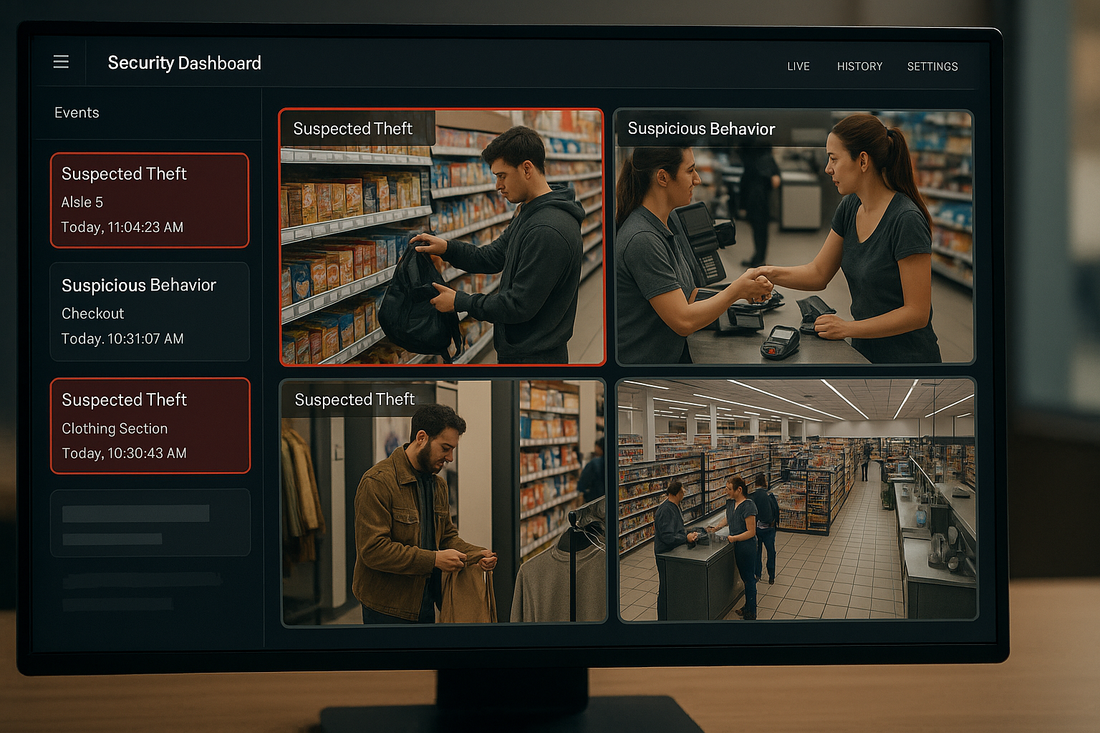Click the Events panel header
Viewport: 1100px width, 733px height.
point(77,112)
